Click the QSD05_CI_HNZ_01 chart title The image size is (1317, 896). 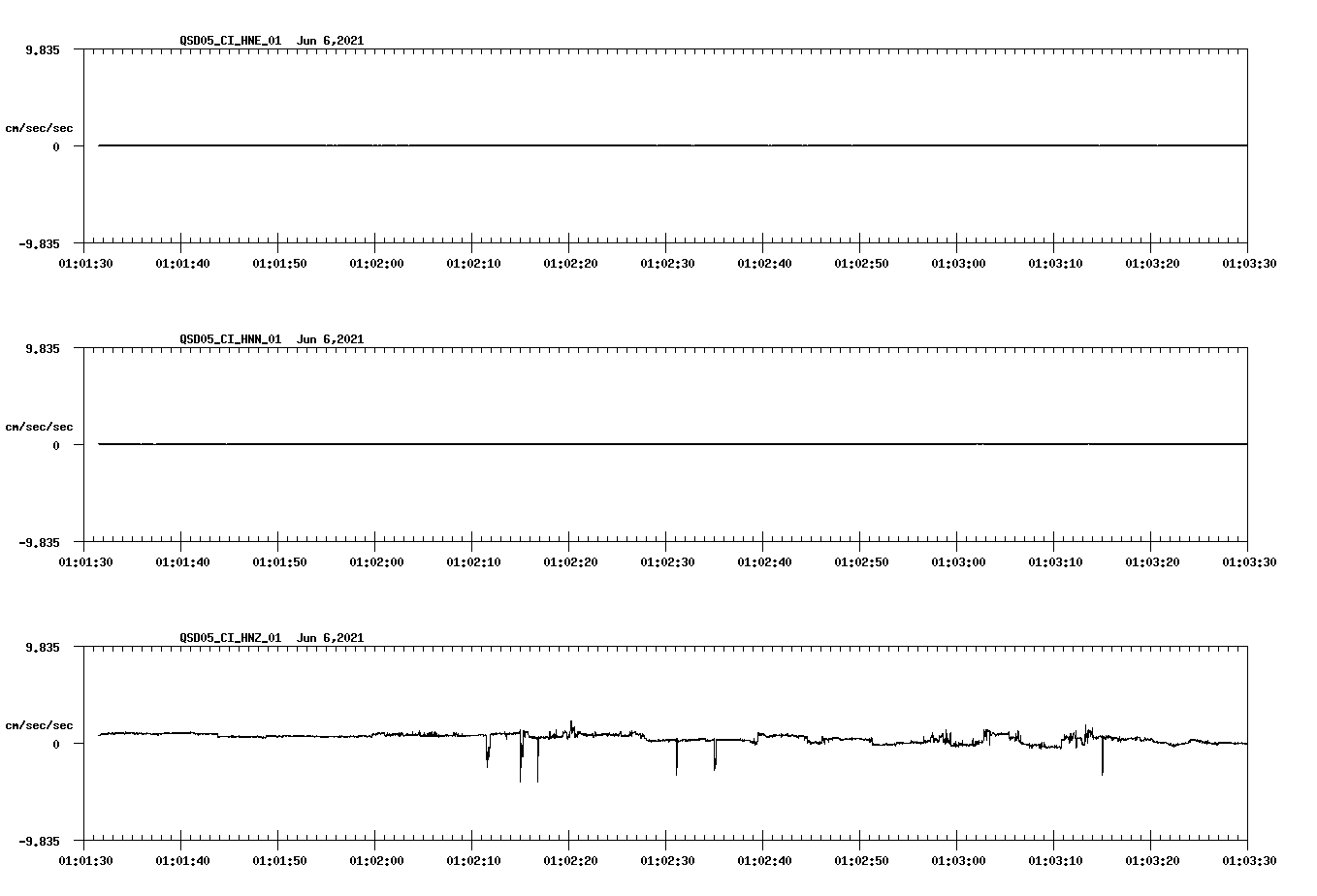click(x=272, y=638)
